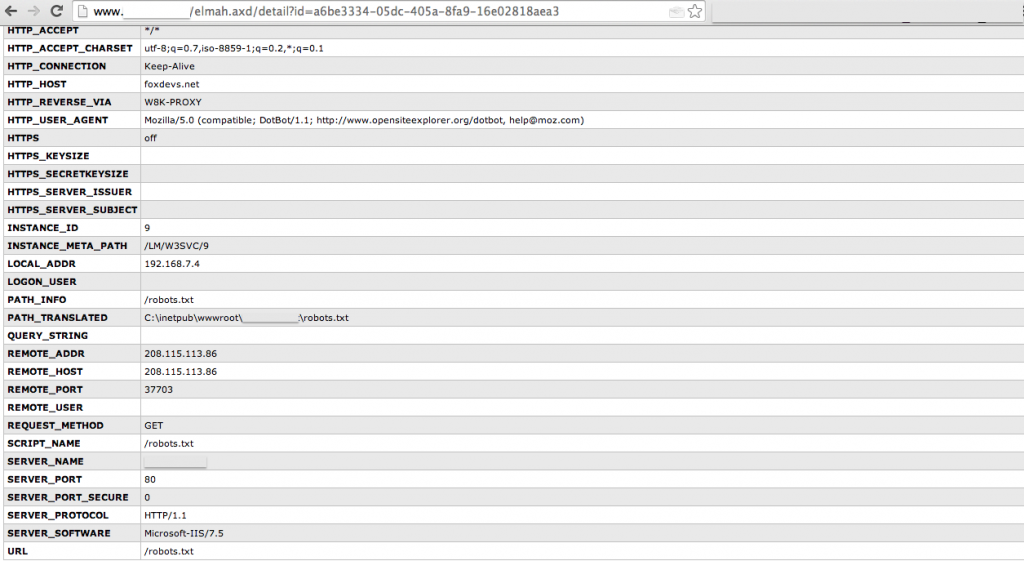
Task: Click the REQUEST_METHOD GET value
Action: pyautogui.click(x=153, y=426)
